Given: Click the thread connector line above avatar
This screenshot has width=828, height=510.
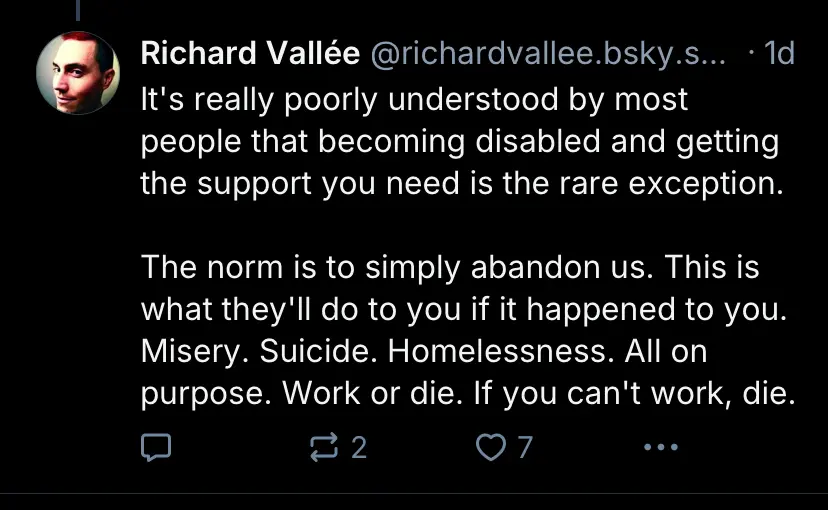Looking at the screenshot, I should (x=78, y=11).
